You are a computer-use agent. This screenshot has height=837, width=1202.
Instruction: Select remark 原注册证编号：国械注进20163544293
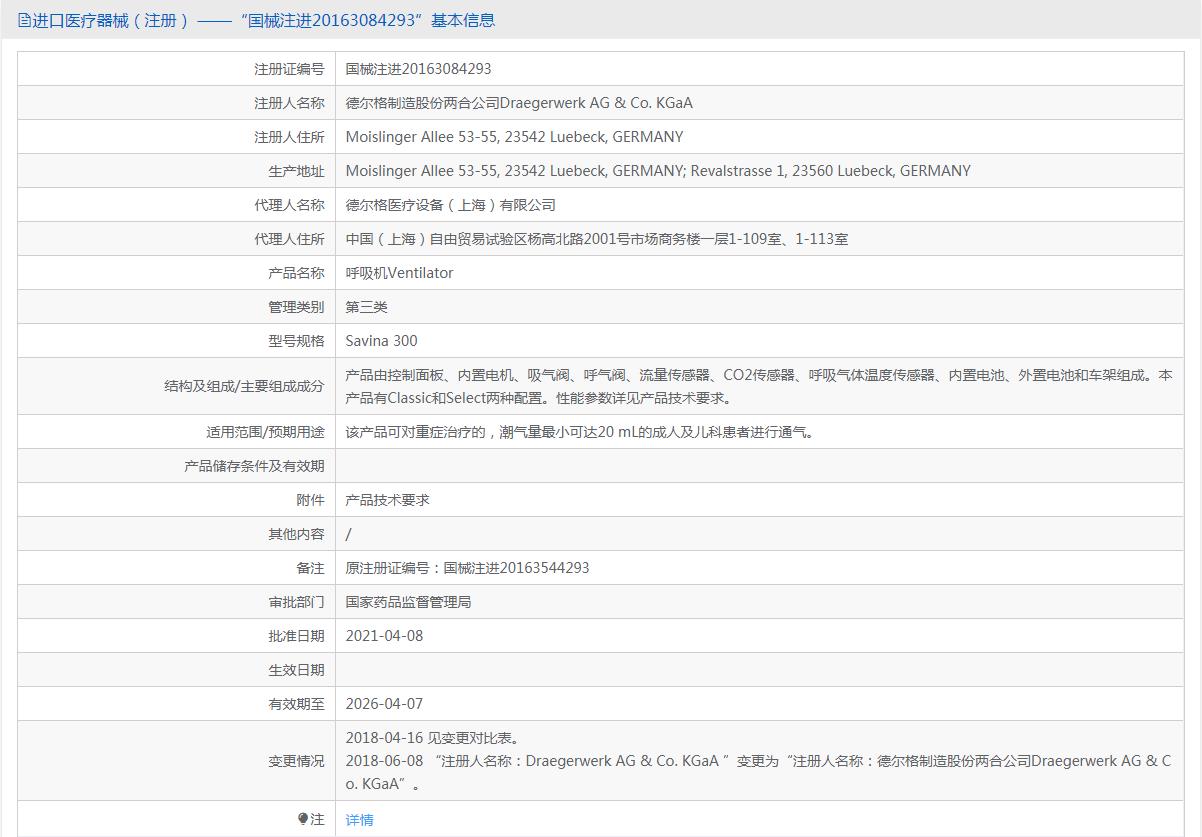pos(468,568)
